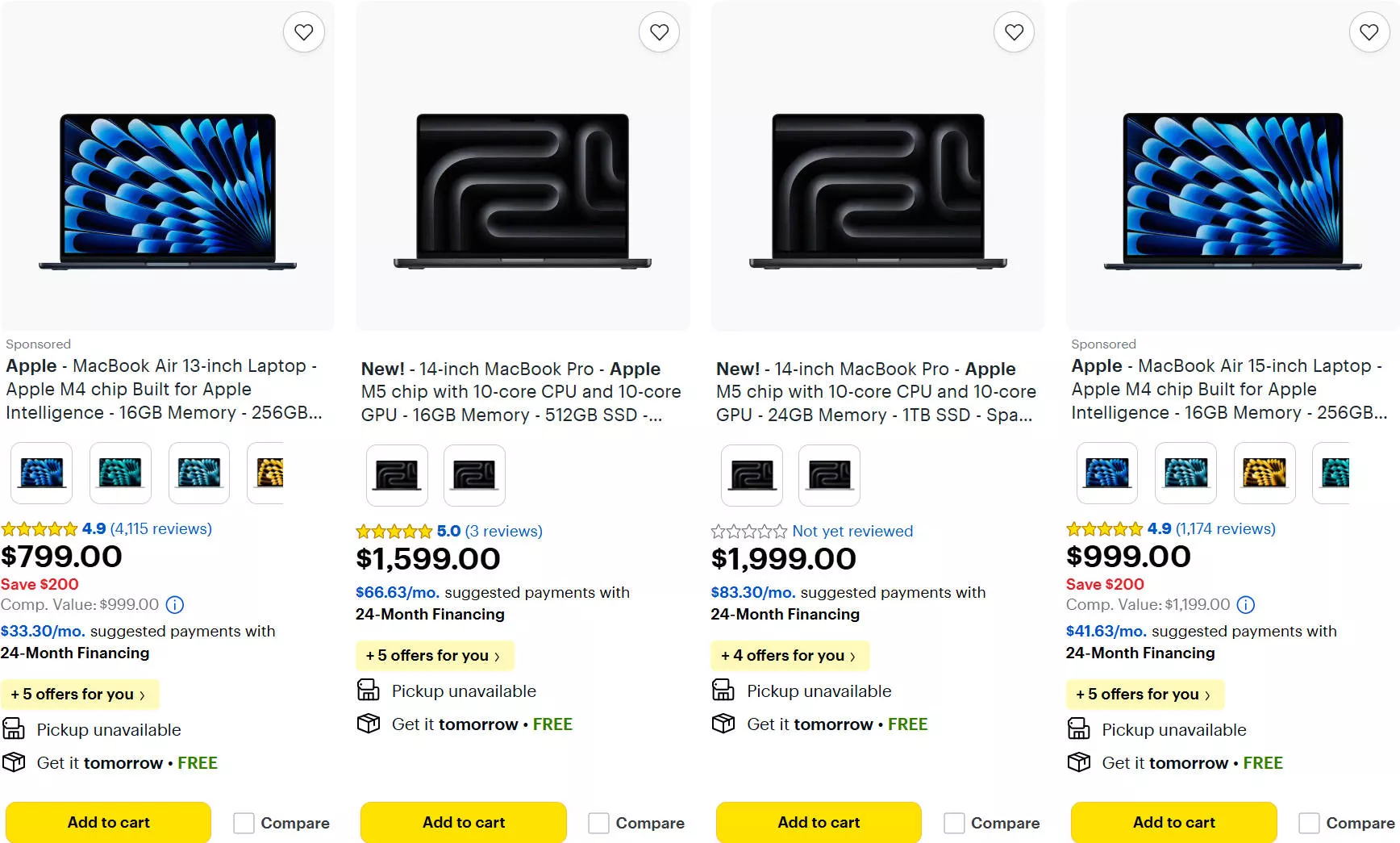This screenshot has height=843, width=1400.
Task: Open the Comp. Value info icon for the $799 MacBook Air
Action: 174,605
